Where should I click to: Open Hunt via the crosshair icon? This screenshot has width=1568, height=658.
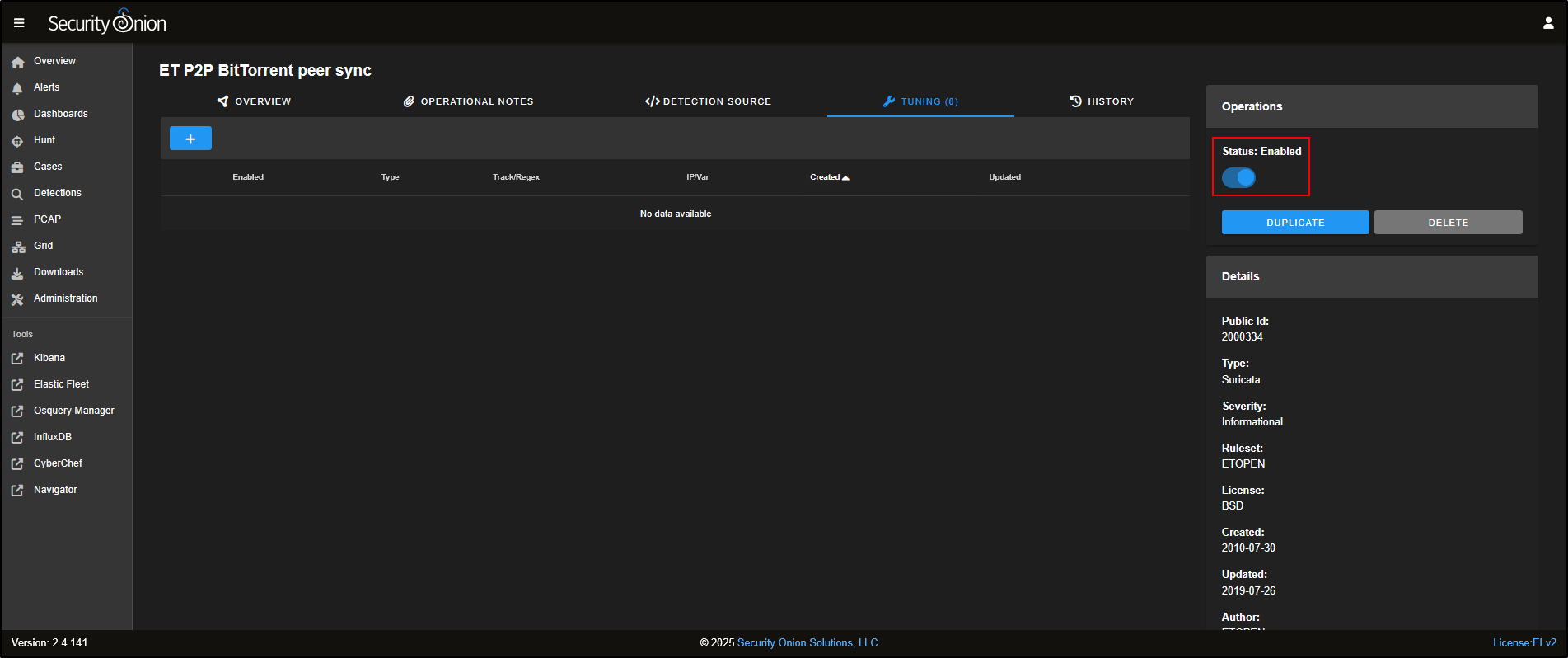click(x=17, y=141)
